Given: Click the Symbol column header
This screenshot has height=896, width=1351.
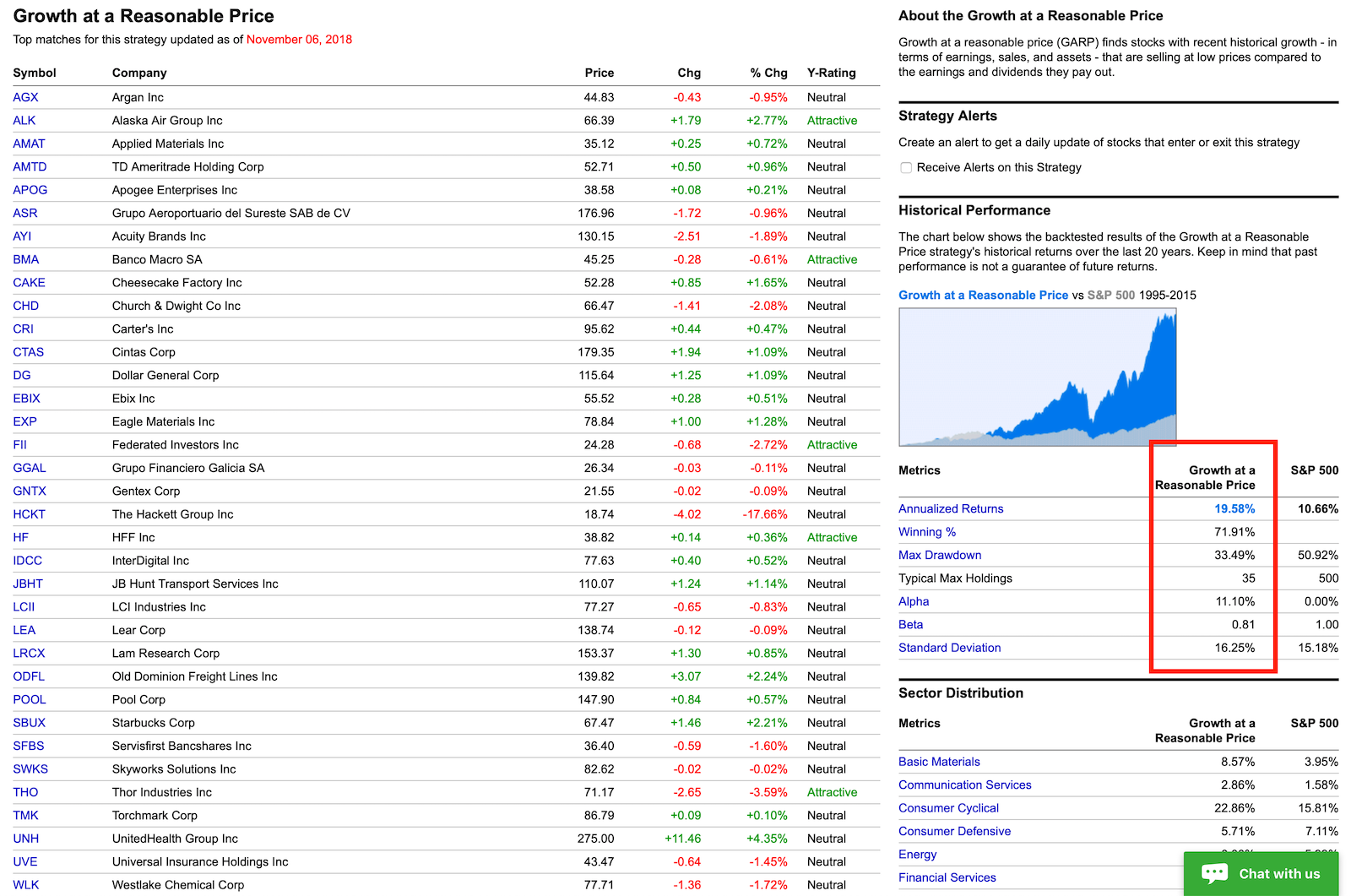Looking at the screenshot, I should 35,73.
